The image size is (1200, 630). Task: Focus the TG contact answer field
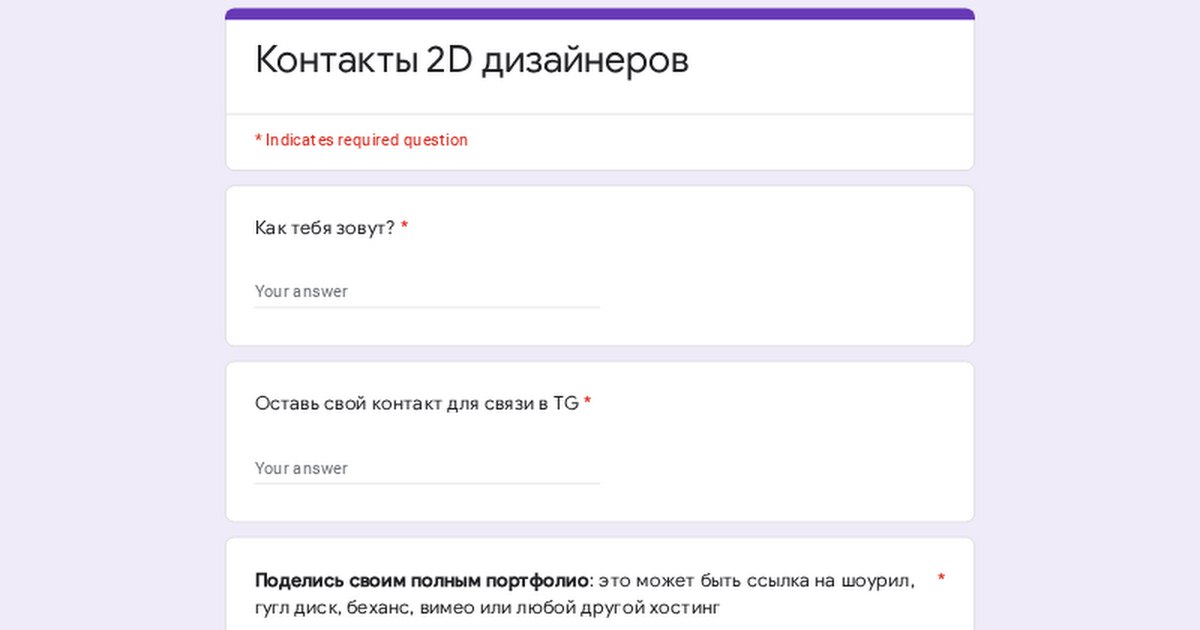click(x=426, y=468)
